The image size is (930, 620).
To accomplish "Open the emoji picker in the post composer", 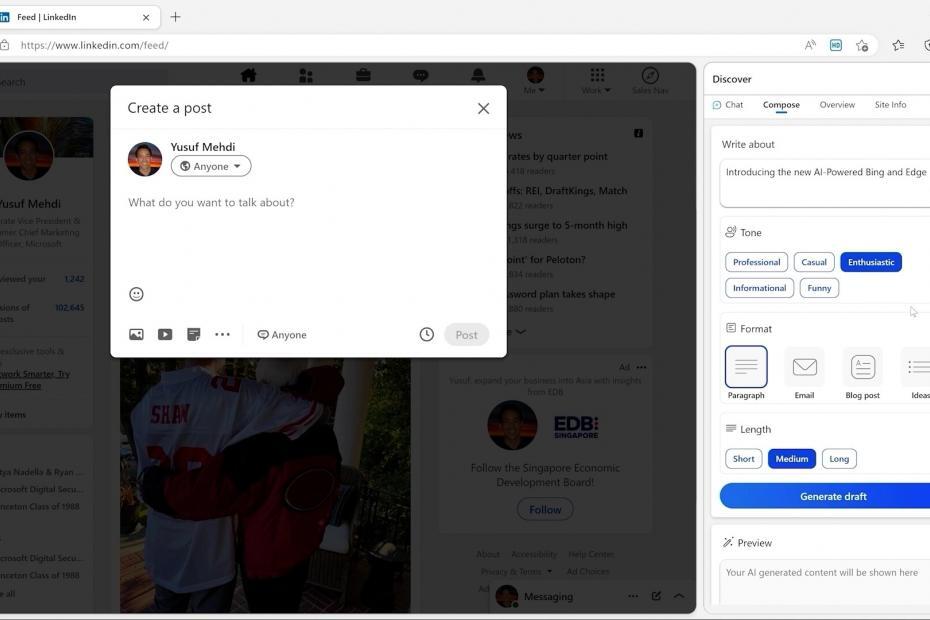I will coord(135,293).
